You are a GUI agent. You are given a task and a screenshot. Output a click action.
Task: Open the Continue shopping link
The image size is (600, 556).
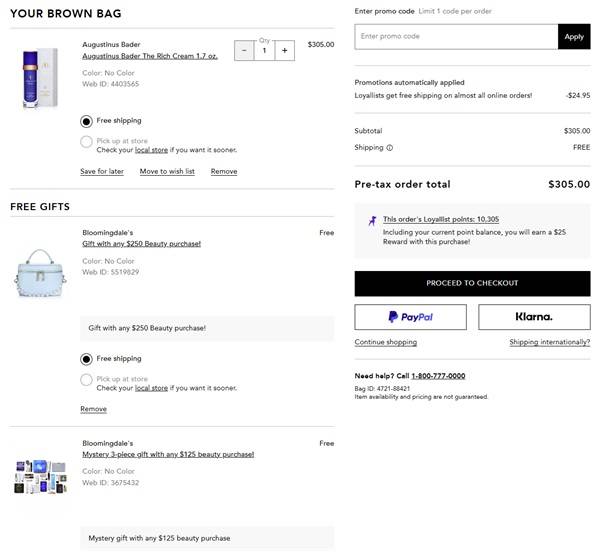coord(385,342)
